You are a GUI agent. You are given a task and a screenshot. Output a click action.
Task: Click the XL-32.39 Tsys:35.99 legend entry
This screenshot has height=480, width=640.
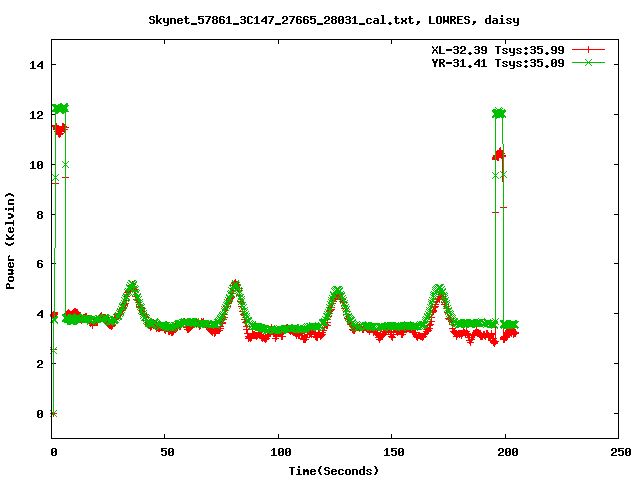coord(498,50)
